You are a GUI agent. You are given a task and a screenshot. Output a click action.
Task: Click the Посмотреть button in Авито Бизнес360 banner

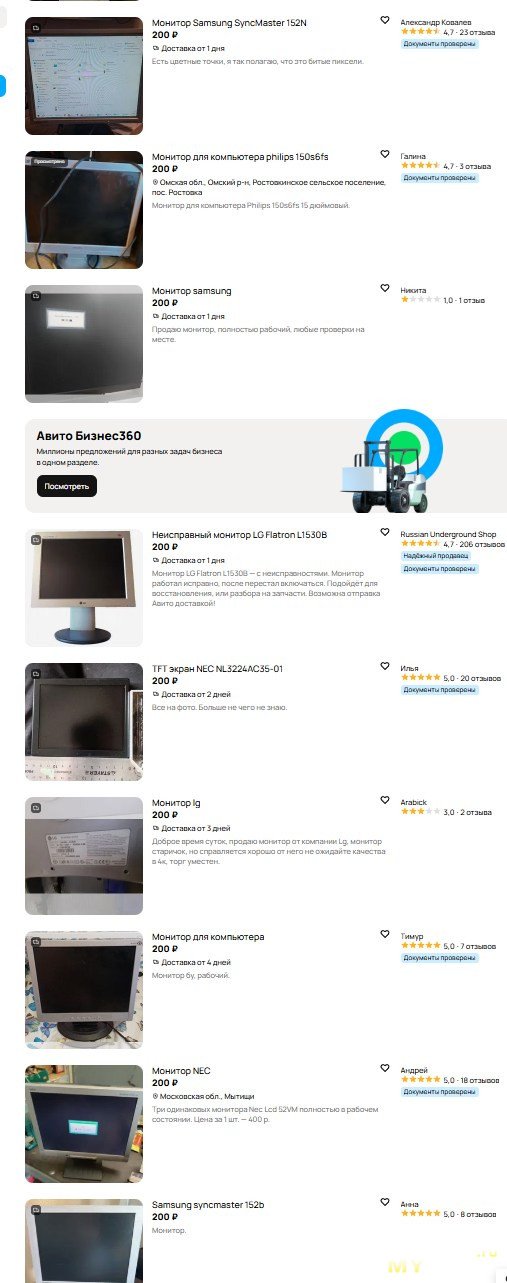tap(67, 487)
